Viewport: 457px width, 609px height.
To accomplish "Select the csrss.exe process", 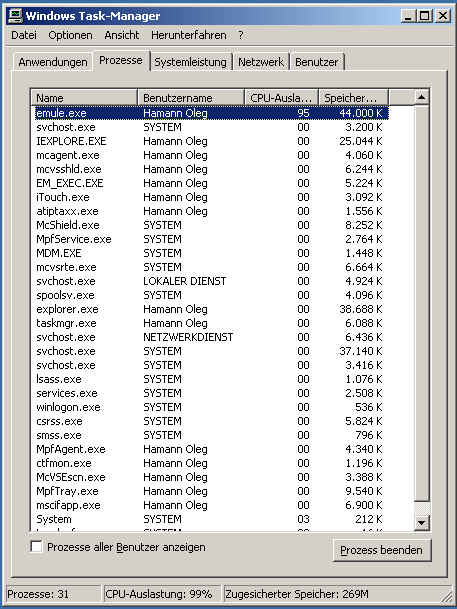I will click(x=210, y=421).
